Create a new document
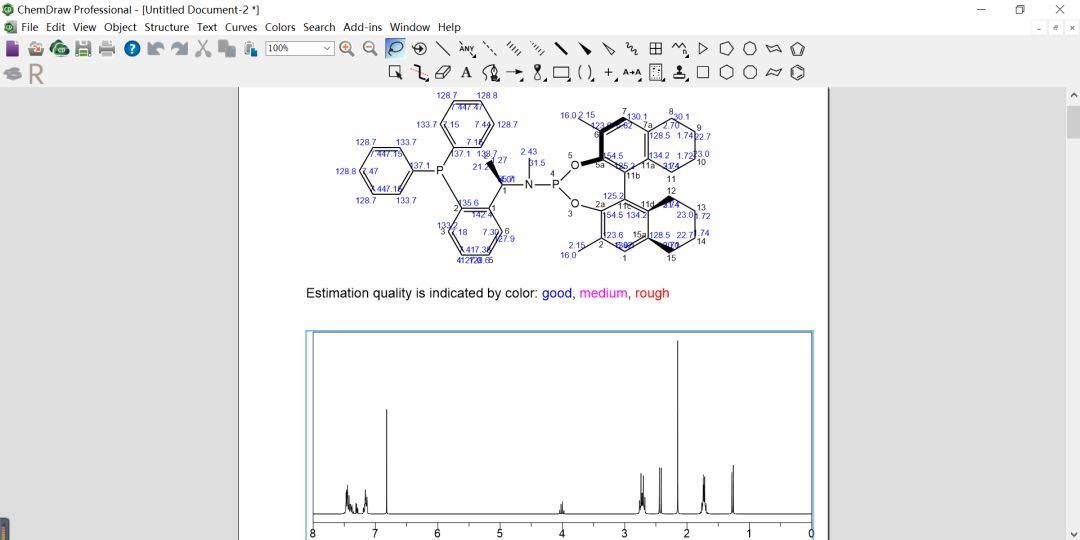 pyautogui.click(x=12, y=49)
